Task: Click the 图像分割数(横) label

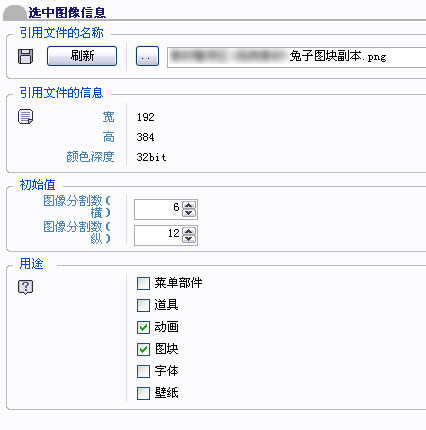Action: [77, 206]
